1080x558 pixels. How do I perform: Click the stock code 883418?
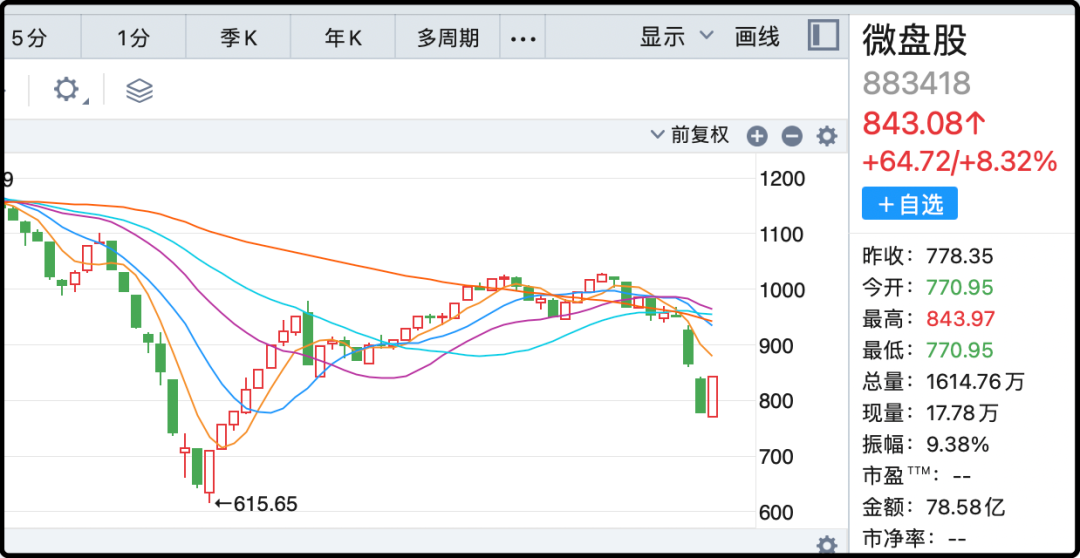[916, 83]
